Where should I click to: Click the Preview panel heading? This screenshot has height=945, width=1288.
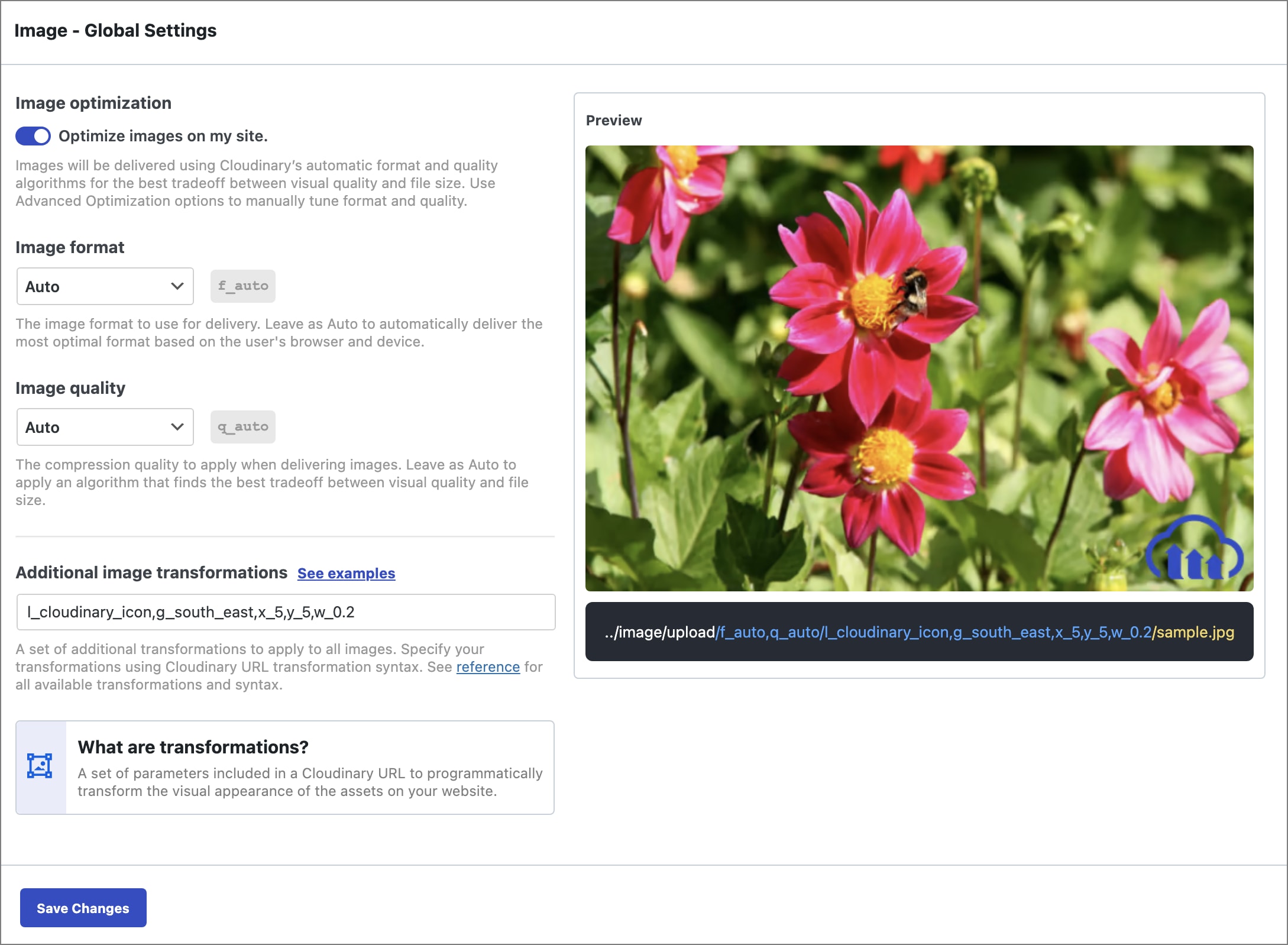614,121
